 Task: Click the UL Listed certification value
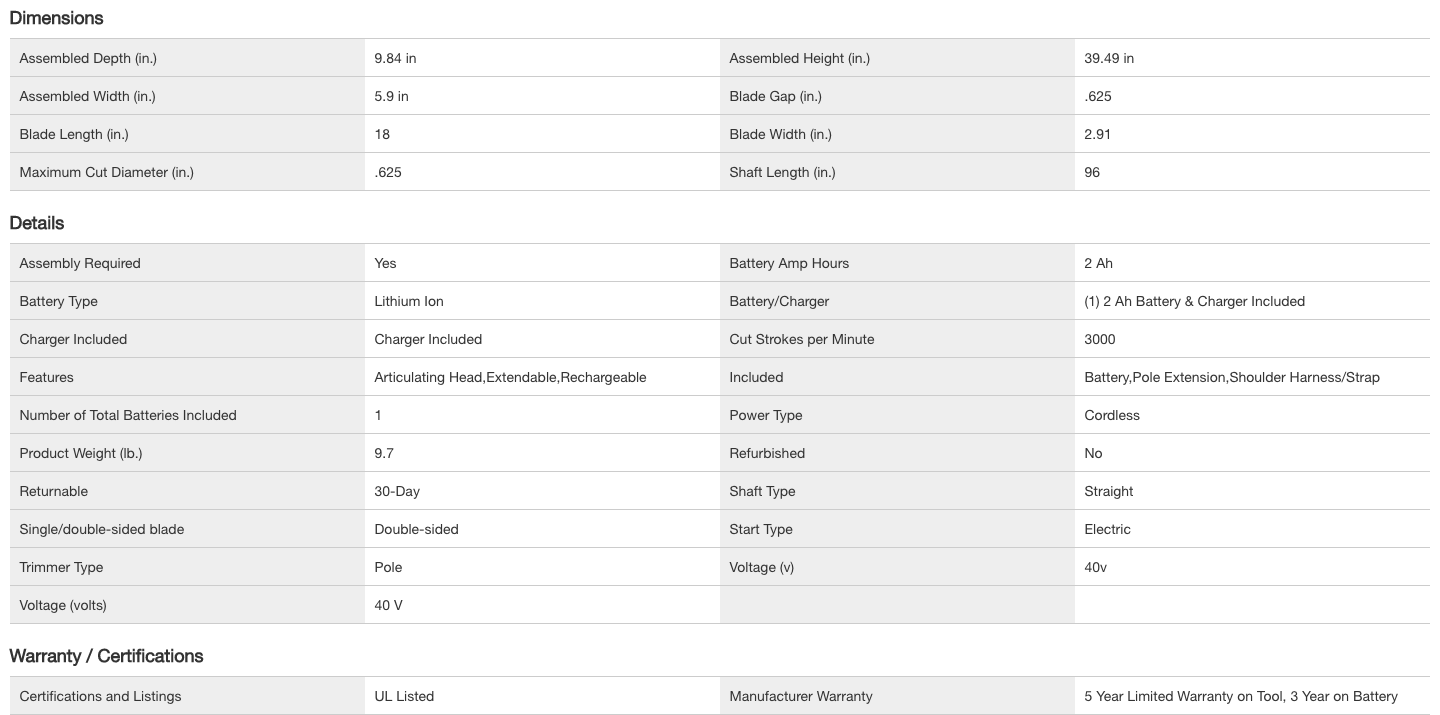click(404, 697)
